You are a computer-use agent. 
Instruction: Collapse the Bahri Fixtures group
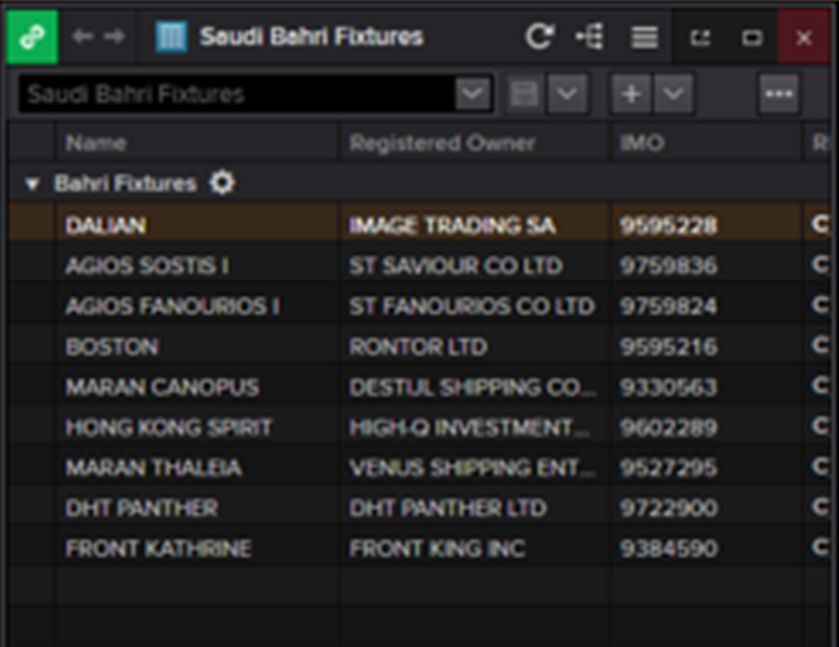click(32, 185)
